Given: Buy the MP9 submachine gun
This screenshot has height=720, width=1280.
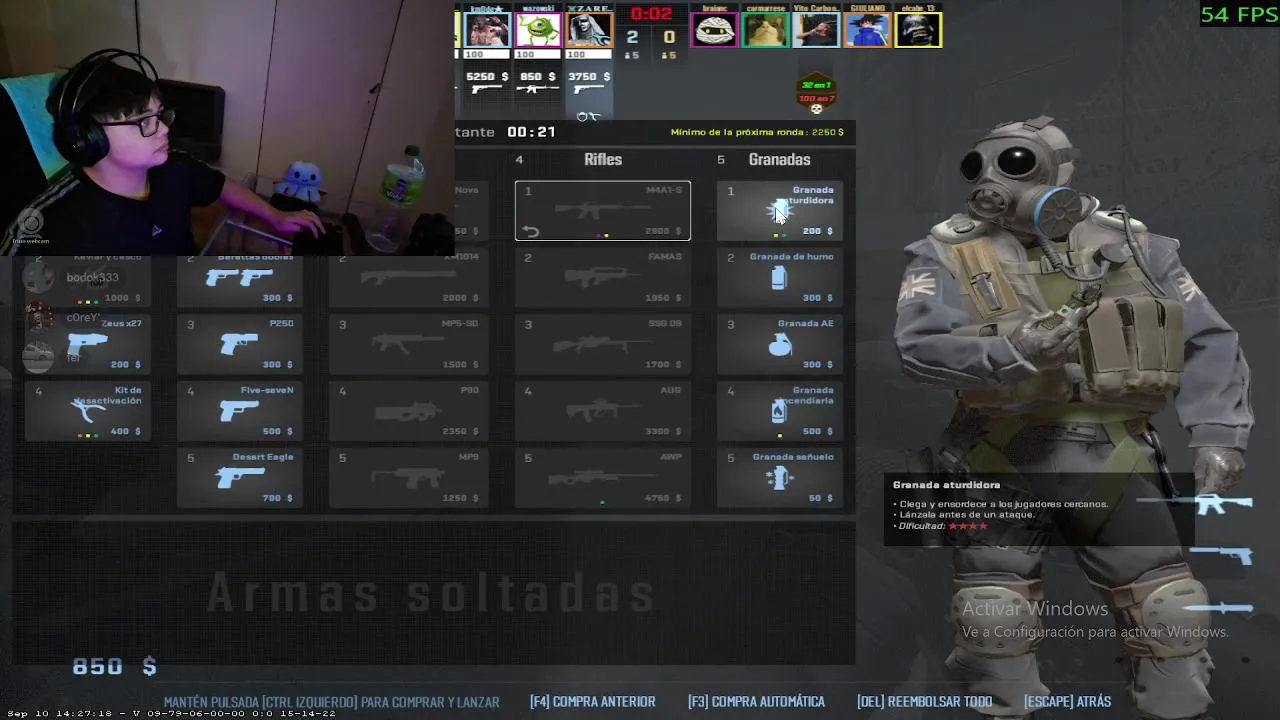Looking at the screenshot, I should point(409,478).
